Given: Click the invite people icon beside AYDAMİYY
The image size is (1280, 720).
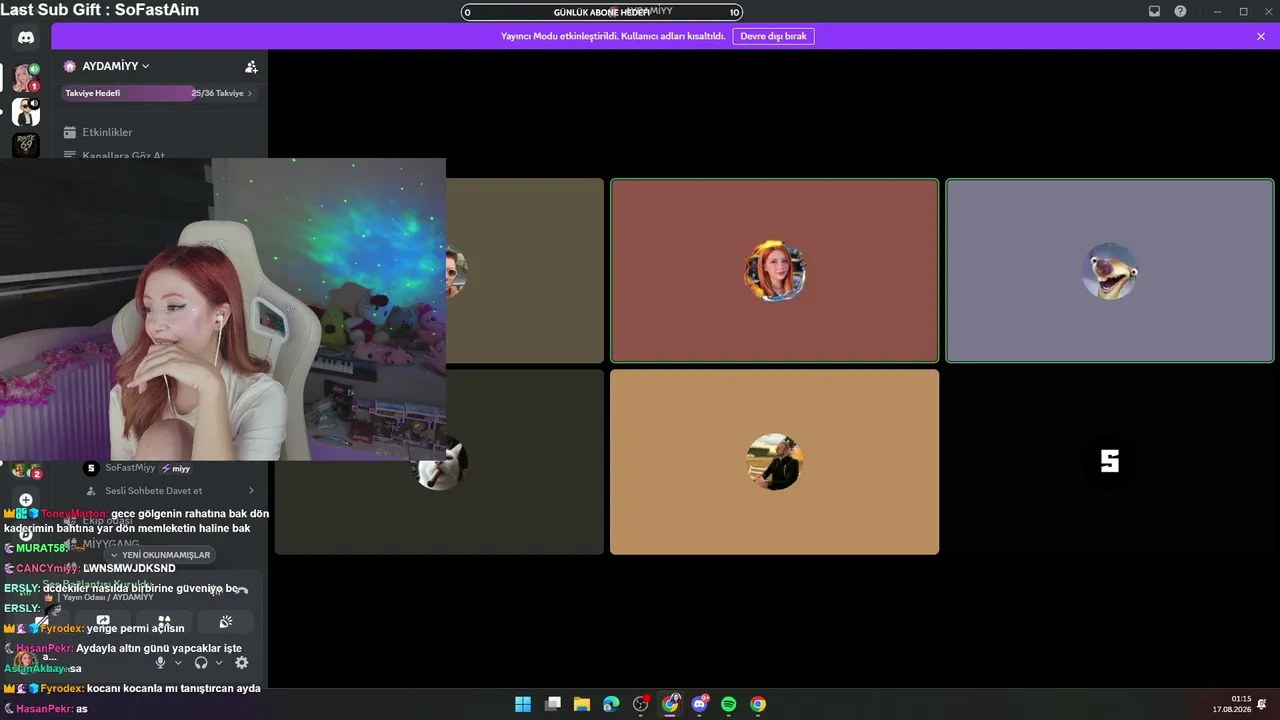Looking at the screenshot, I should [251, 67].
